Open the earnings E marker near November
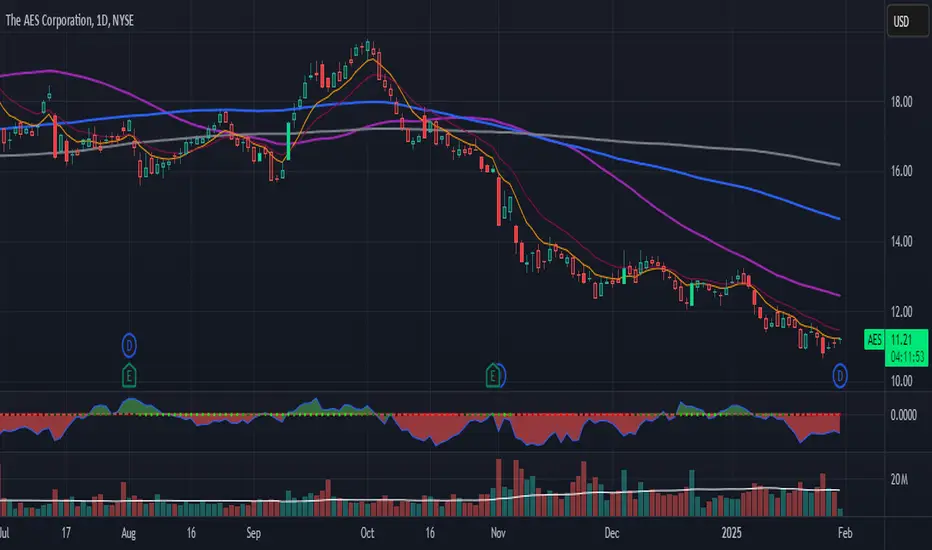The width and height of the screenshot is (932, 550). [x=492, y=375]
